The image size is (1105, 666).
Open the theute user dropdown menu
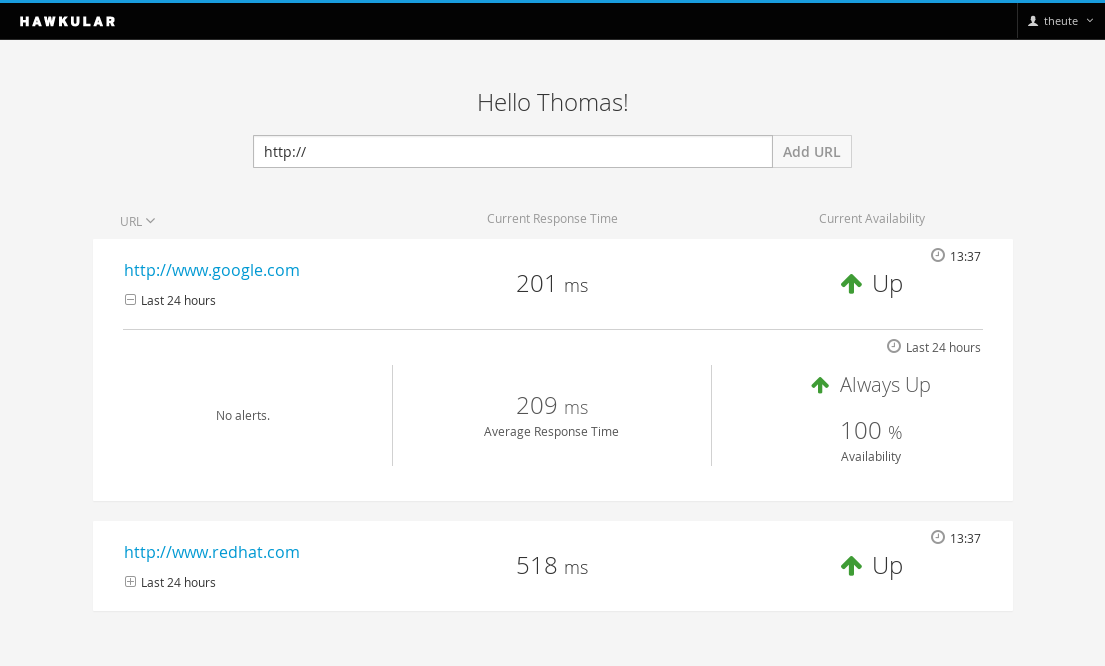tap(1061, 21)
